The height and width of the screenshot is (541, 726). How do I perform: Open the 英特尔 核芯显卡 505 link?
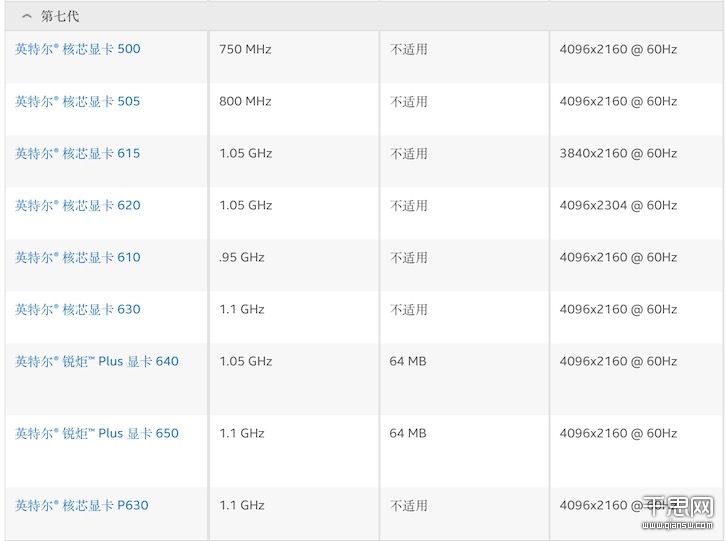(78, 101)
